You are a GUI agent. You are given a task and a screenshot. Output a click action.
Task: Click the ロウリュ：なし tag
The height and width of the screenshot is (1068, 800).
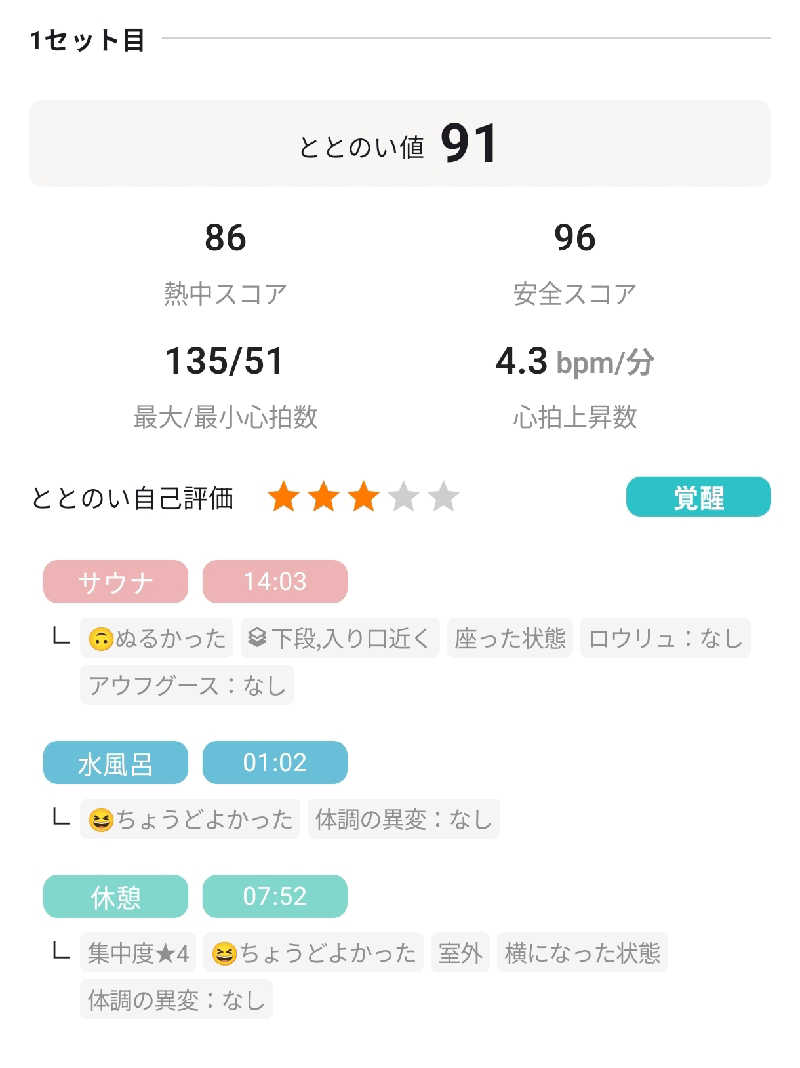click(665, 638)
